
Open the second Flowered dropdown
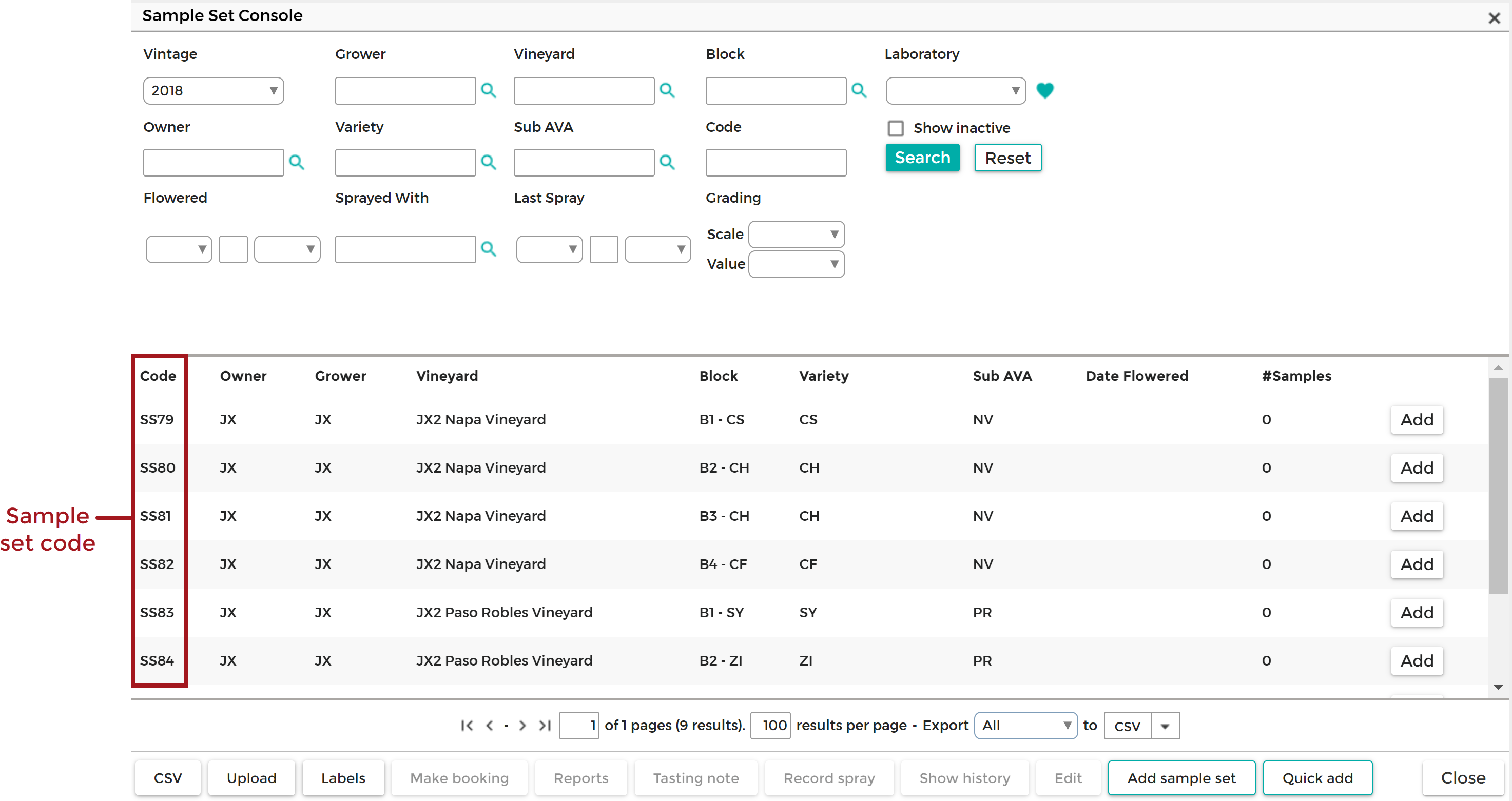[287, 249]
